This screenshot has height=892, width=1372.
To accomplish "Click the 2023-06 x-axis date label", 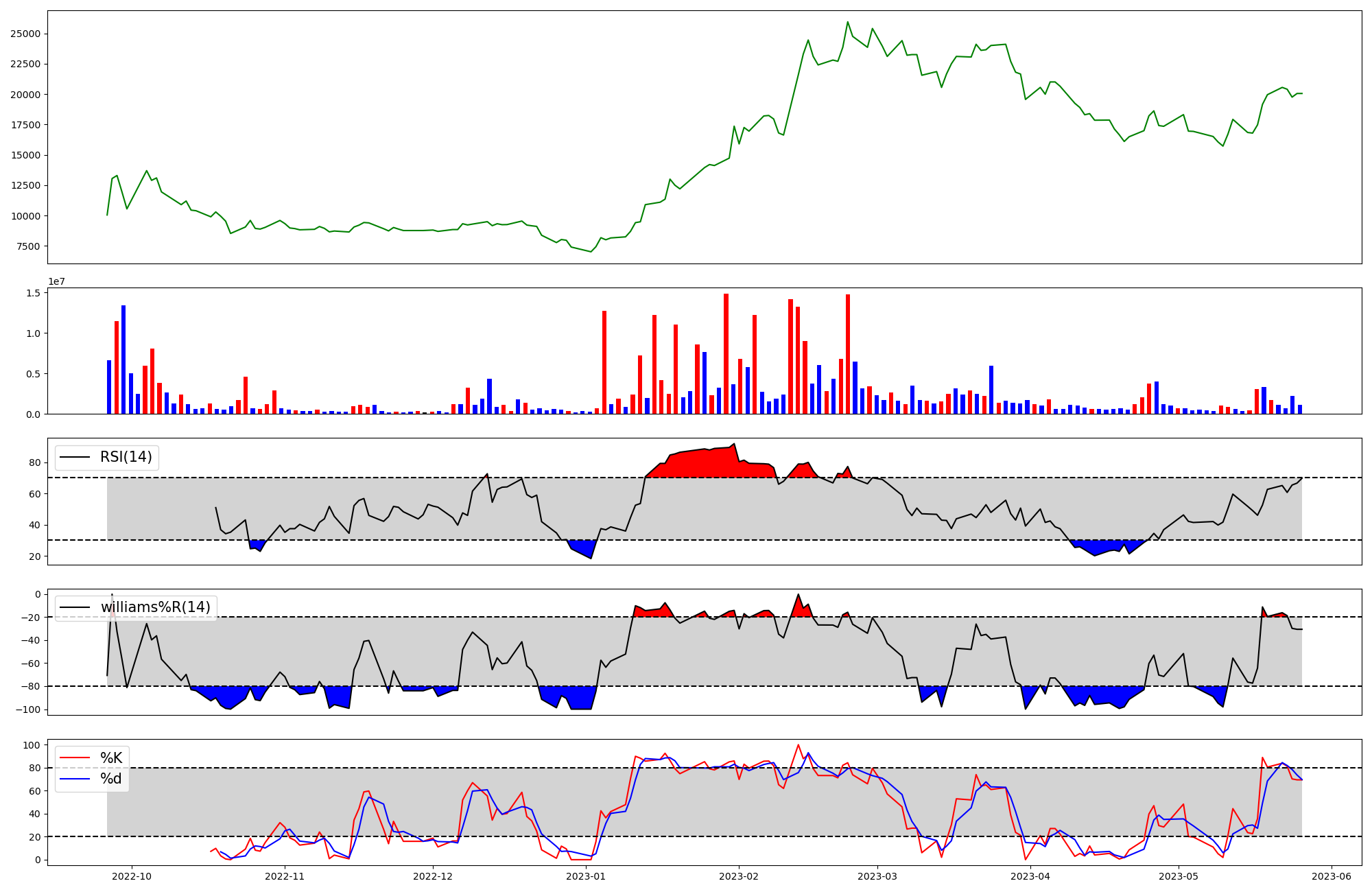I will click(1332, 876).
